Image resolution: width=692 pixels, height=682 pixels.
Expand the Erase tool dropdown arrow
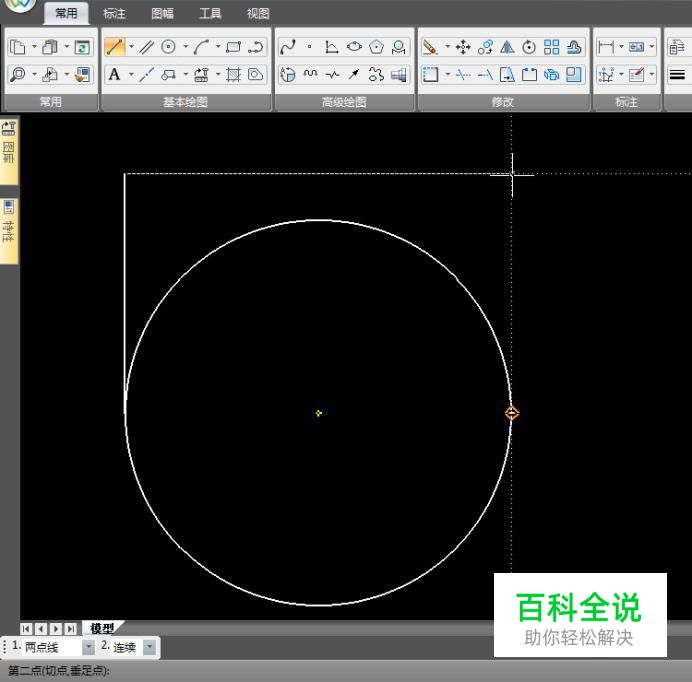[447, 47]
